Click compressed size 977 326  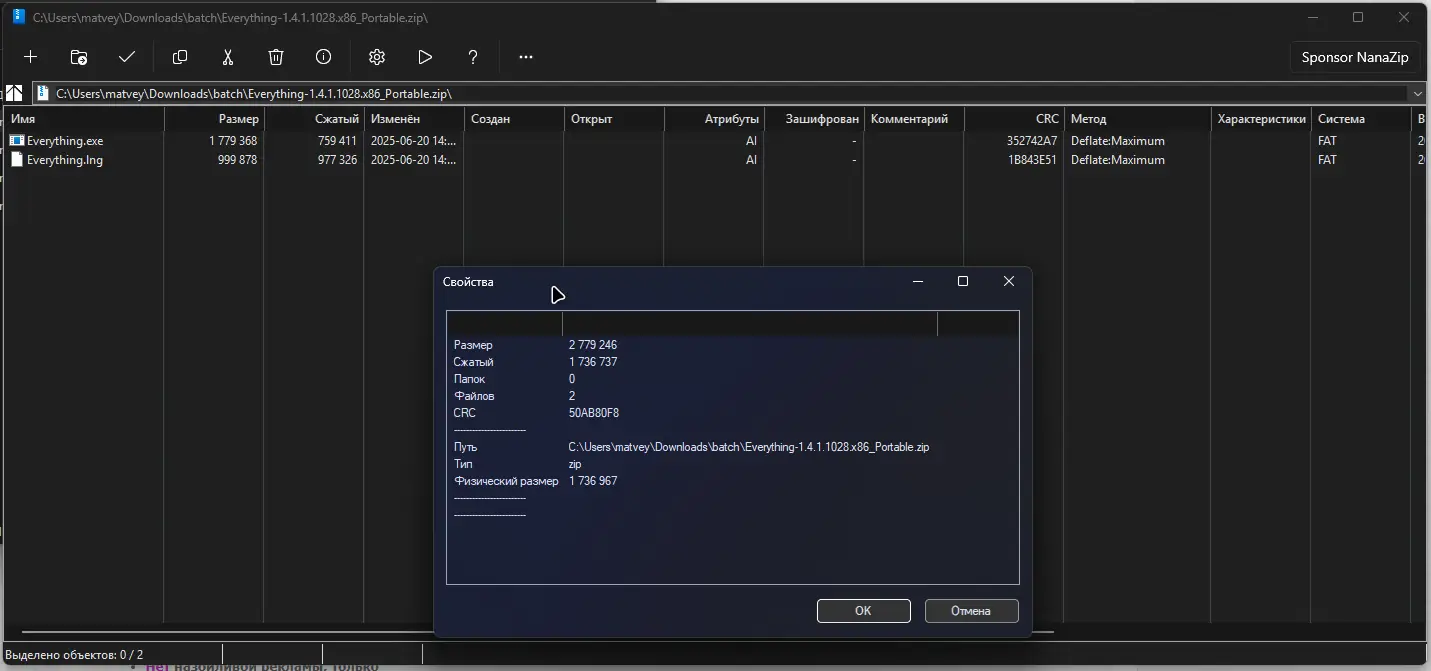coord(337,160)
